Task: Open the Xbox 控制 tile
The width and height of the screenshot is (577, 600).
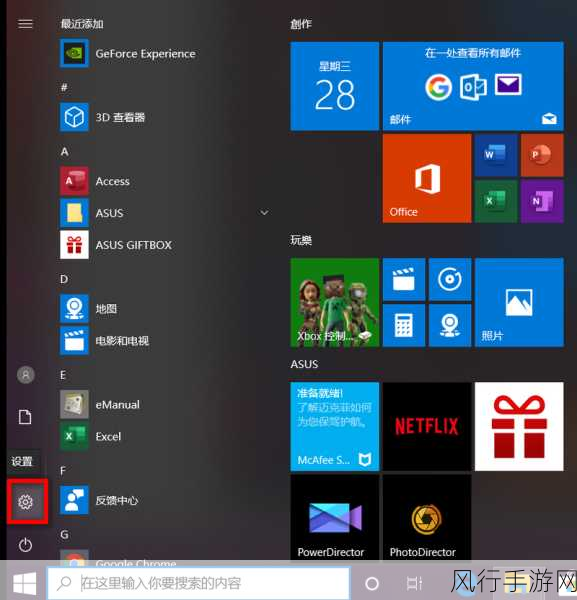Action: click(x=335, y=302)
